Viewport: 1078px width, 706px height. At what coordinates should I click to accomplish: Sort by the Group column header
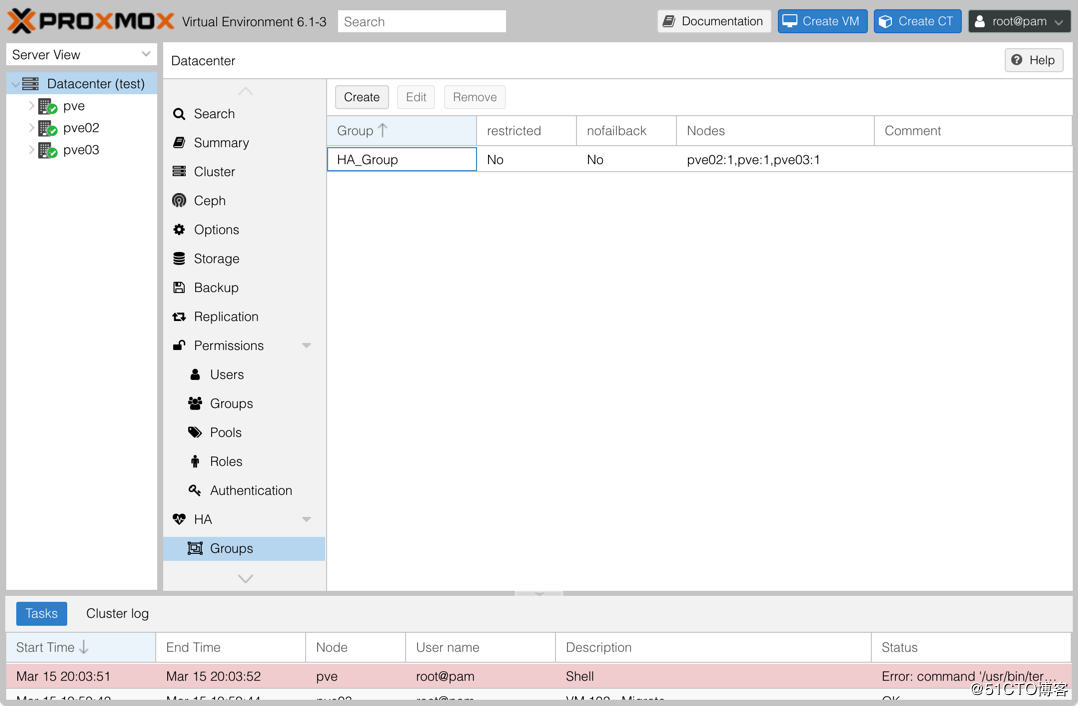402,131
